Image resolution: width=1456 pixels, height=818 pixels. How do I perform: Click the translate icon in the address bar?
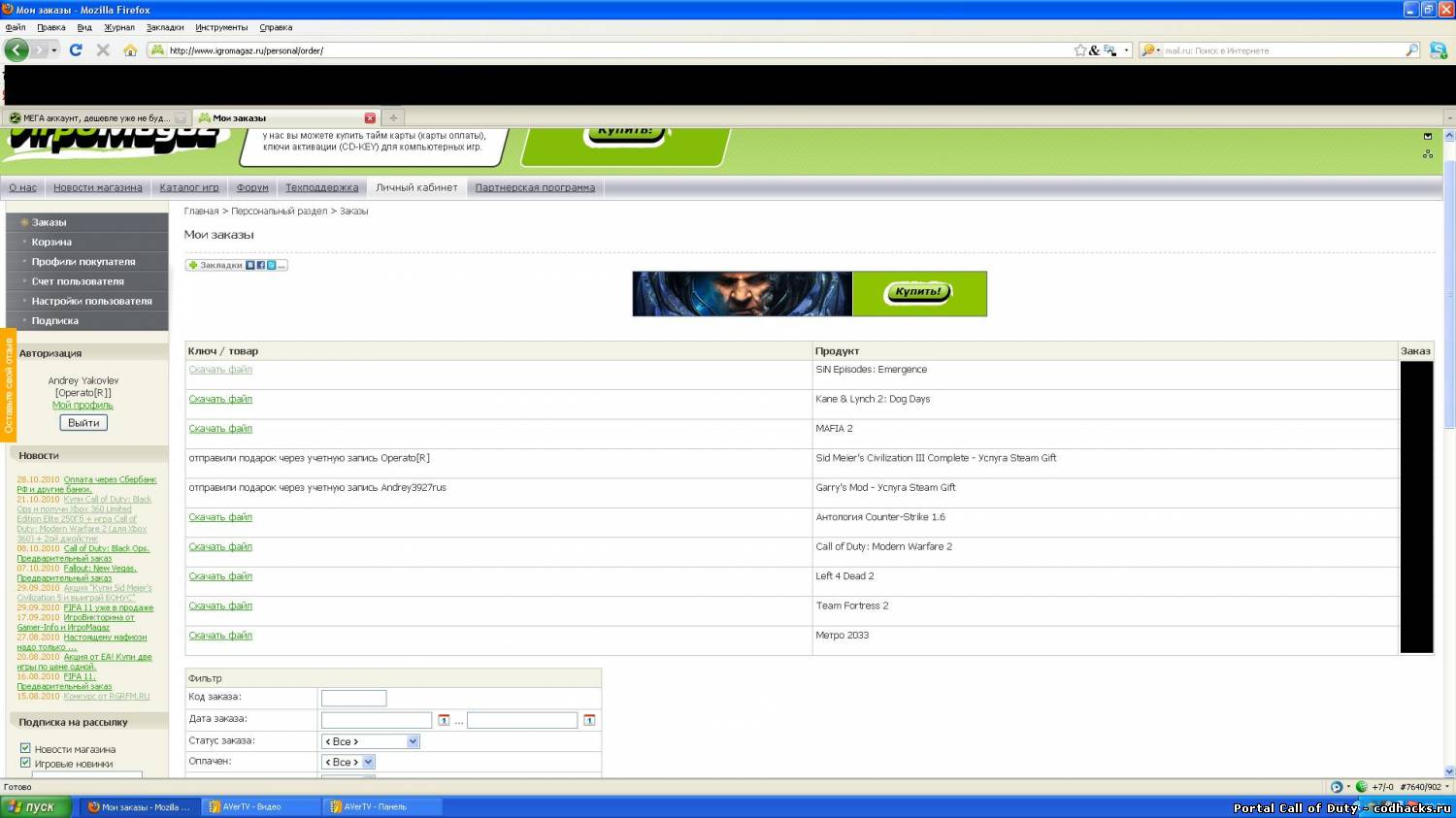tap(1109, 49)
